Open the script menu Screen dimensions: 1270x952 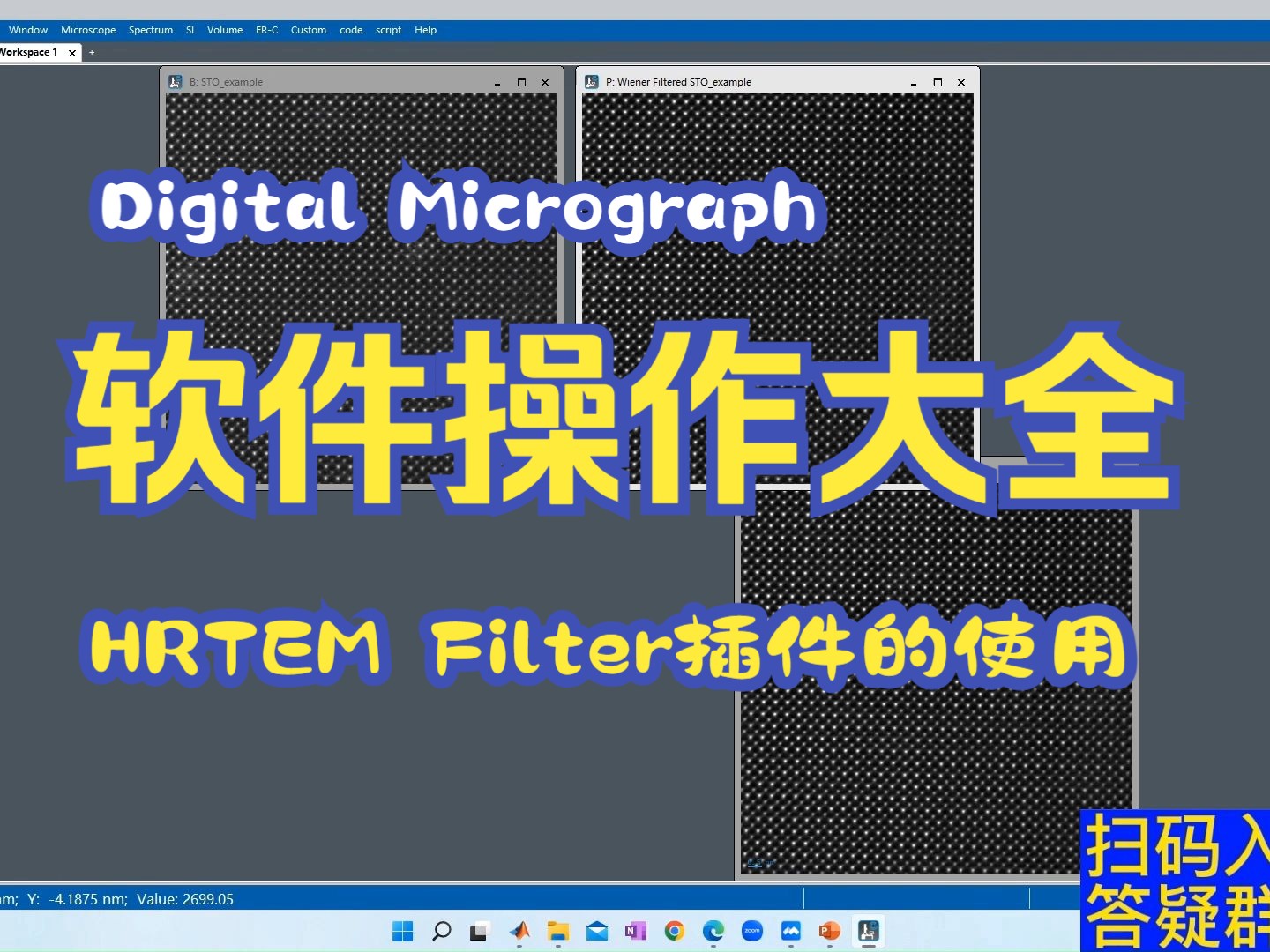click(x=388, y=30)
